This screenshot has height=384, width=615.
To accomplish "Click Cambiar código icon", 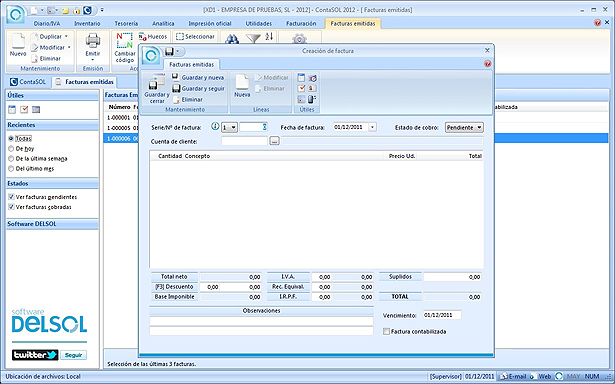I will pos(125,48).
